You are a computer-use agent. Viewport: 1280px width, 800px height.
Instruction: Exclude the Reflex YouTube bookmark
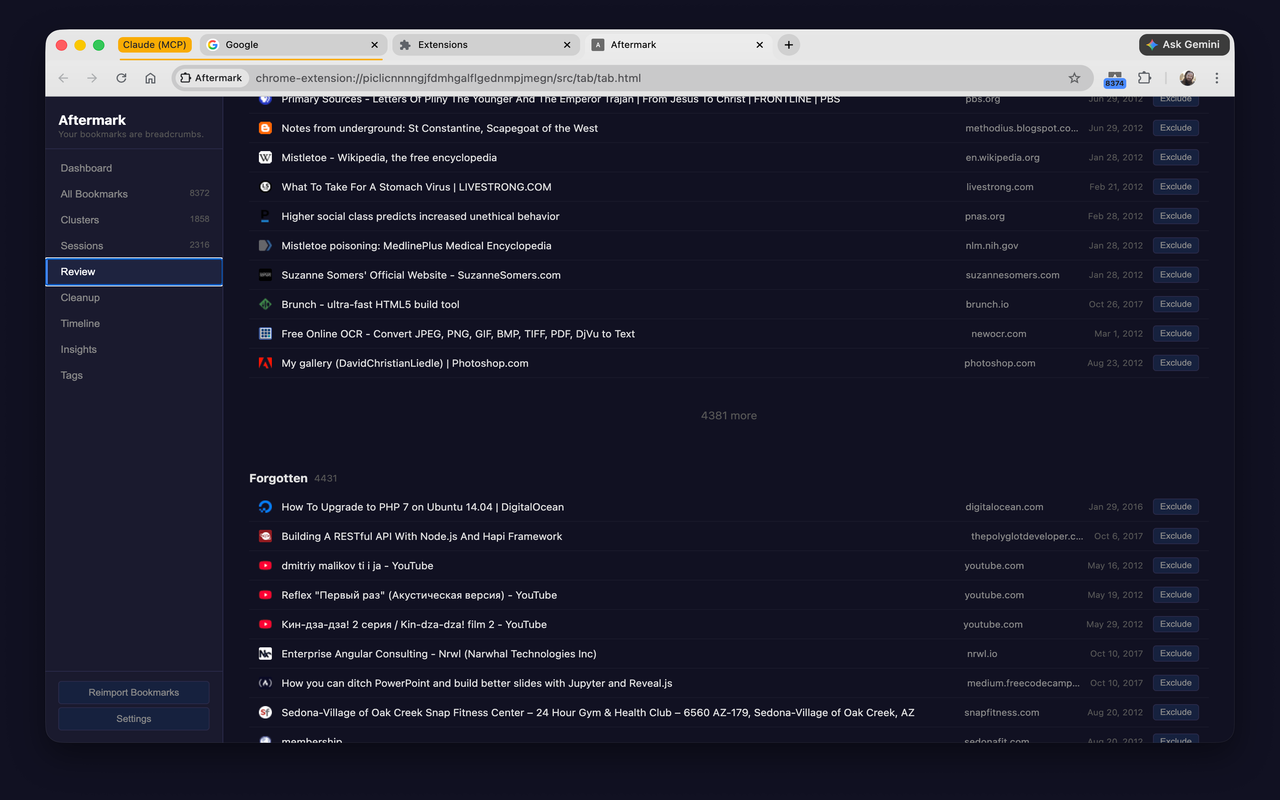pos(1176,595)
